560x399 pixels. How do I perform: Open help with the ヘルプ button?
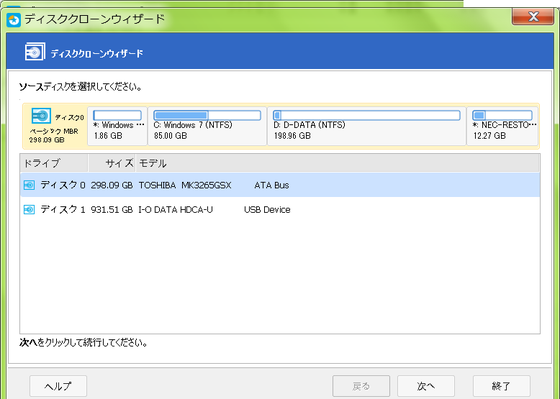(58, 386)
